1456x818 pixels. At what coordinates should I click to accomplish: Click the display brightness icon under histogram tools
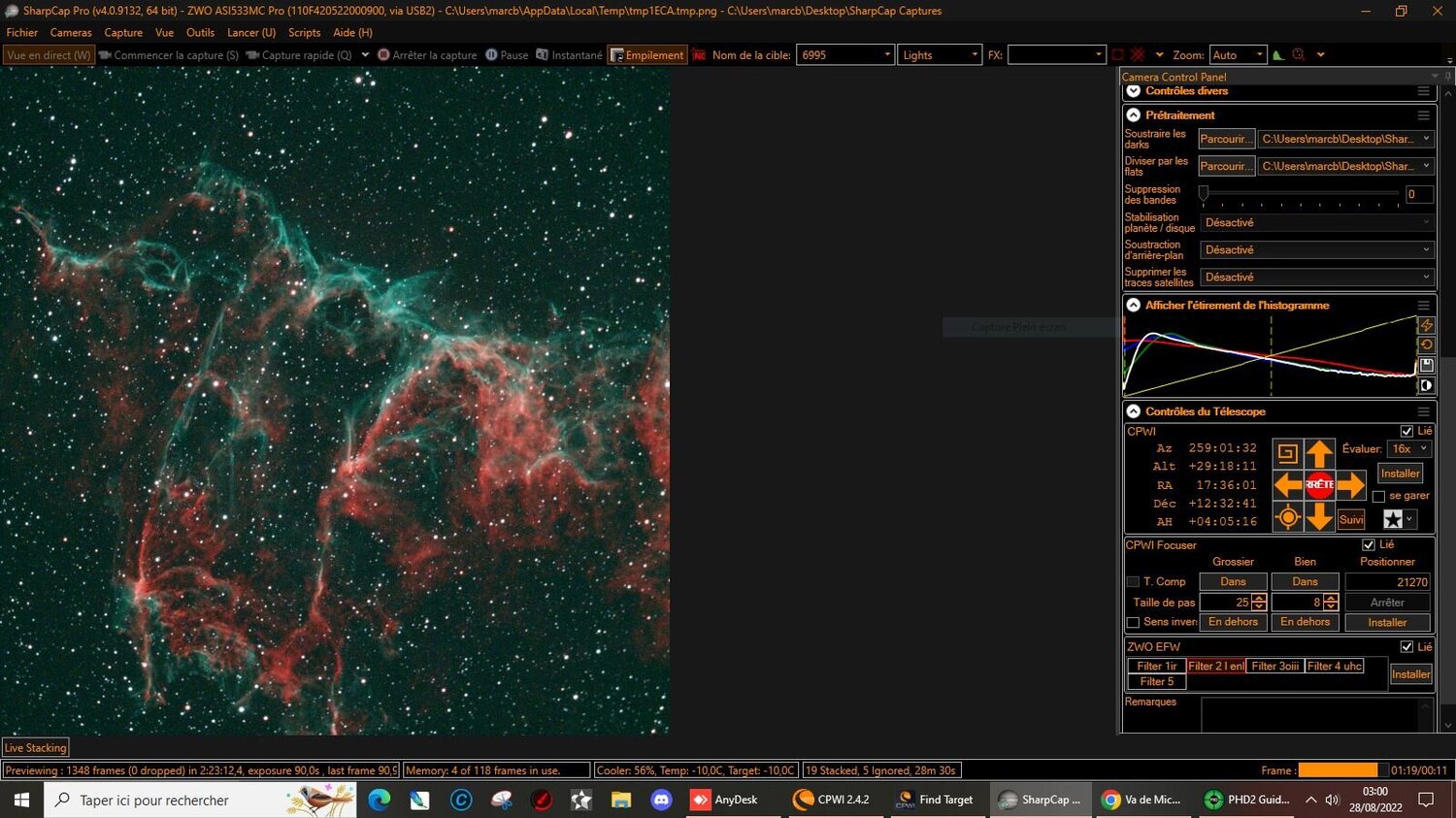tap(1426, 384)
